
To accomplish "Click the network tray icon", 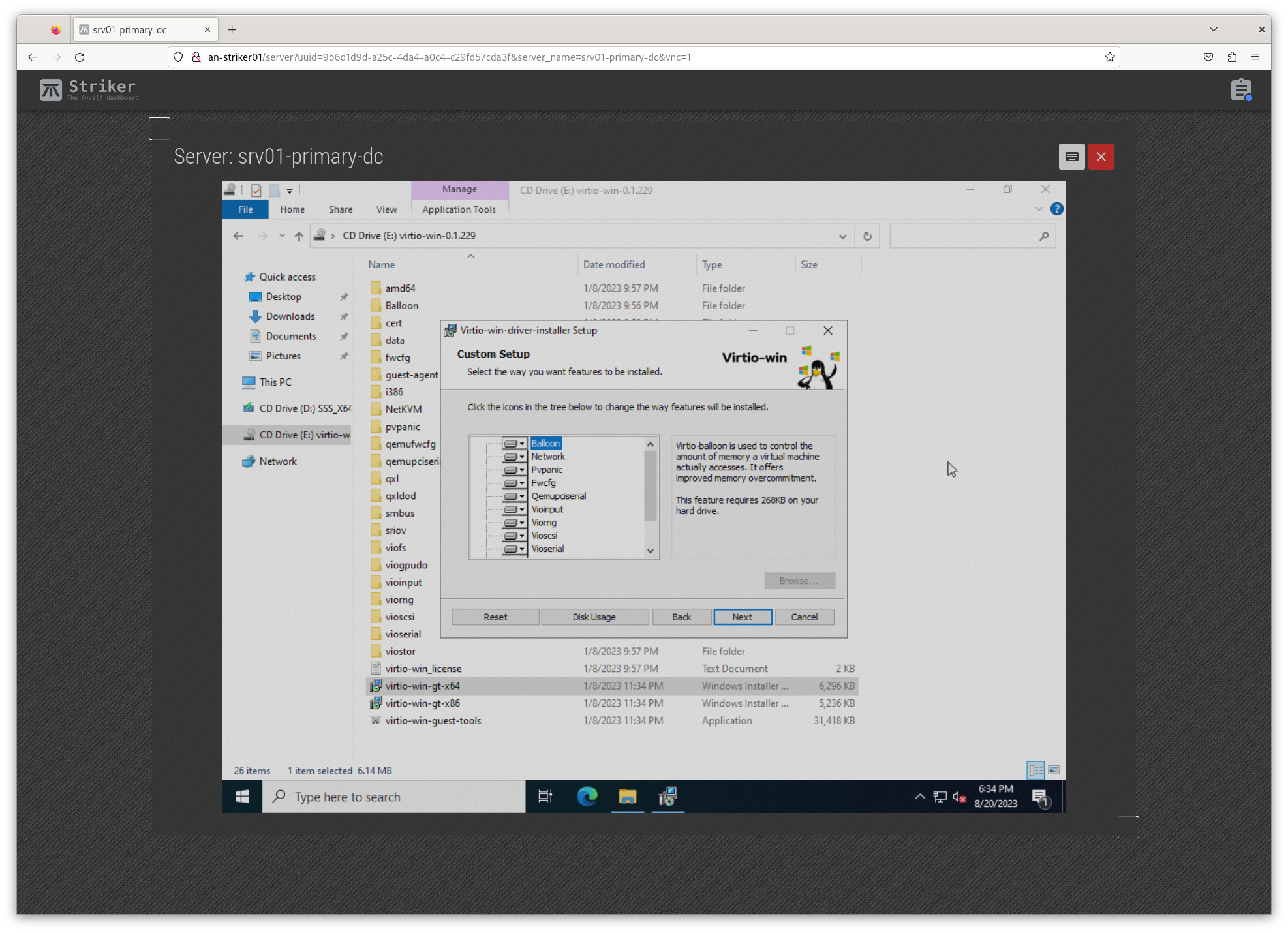I will point(940,797).
